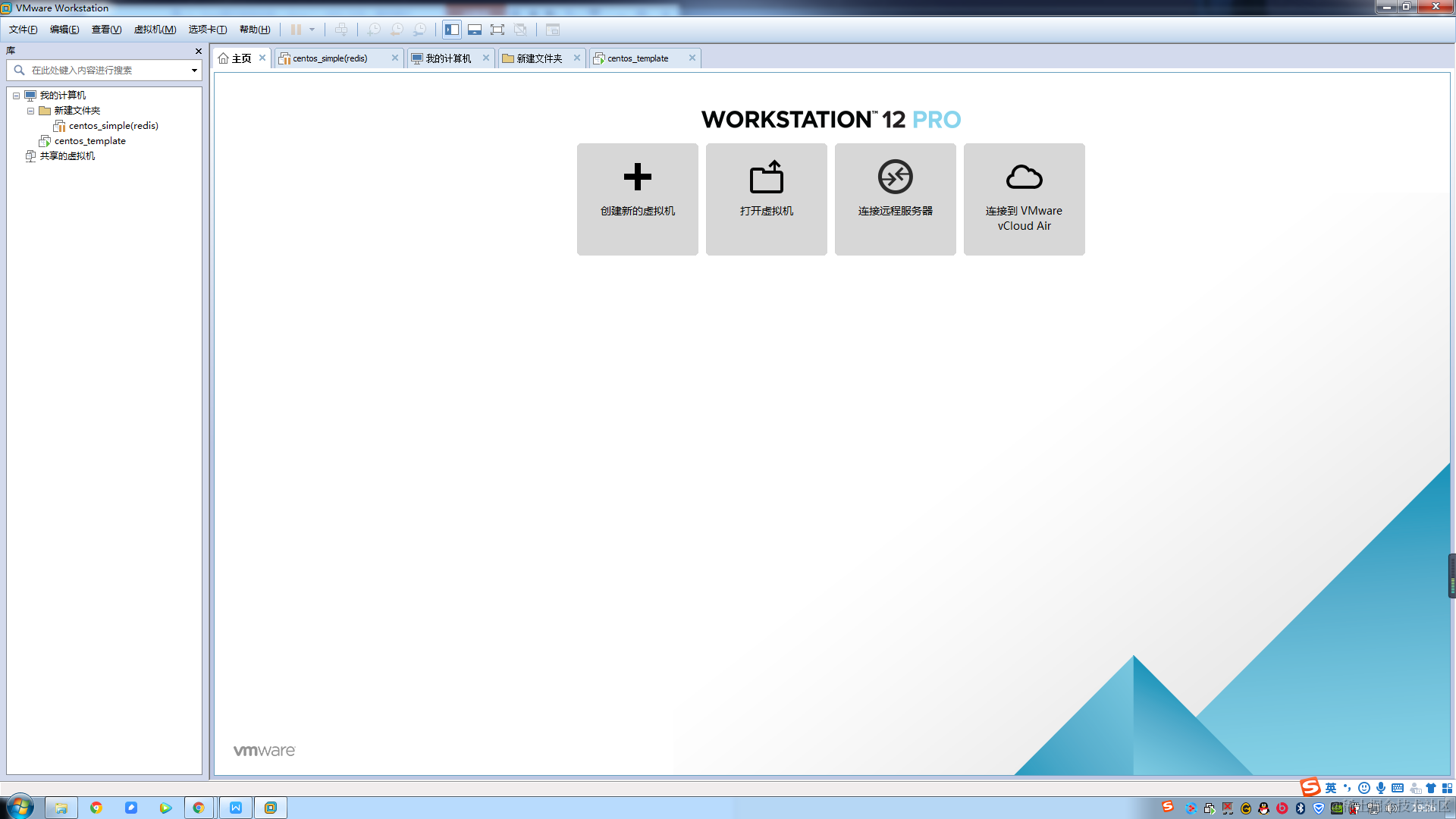Viewport: 1456px width, 819px height.
Task: Open the 选项卡(T) menu
Action: coord(207,30)
